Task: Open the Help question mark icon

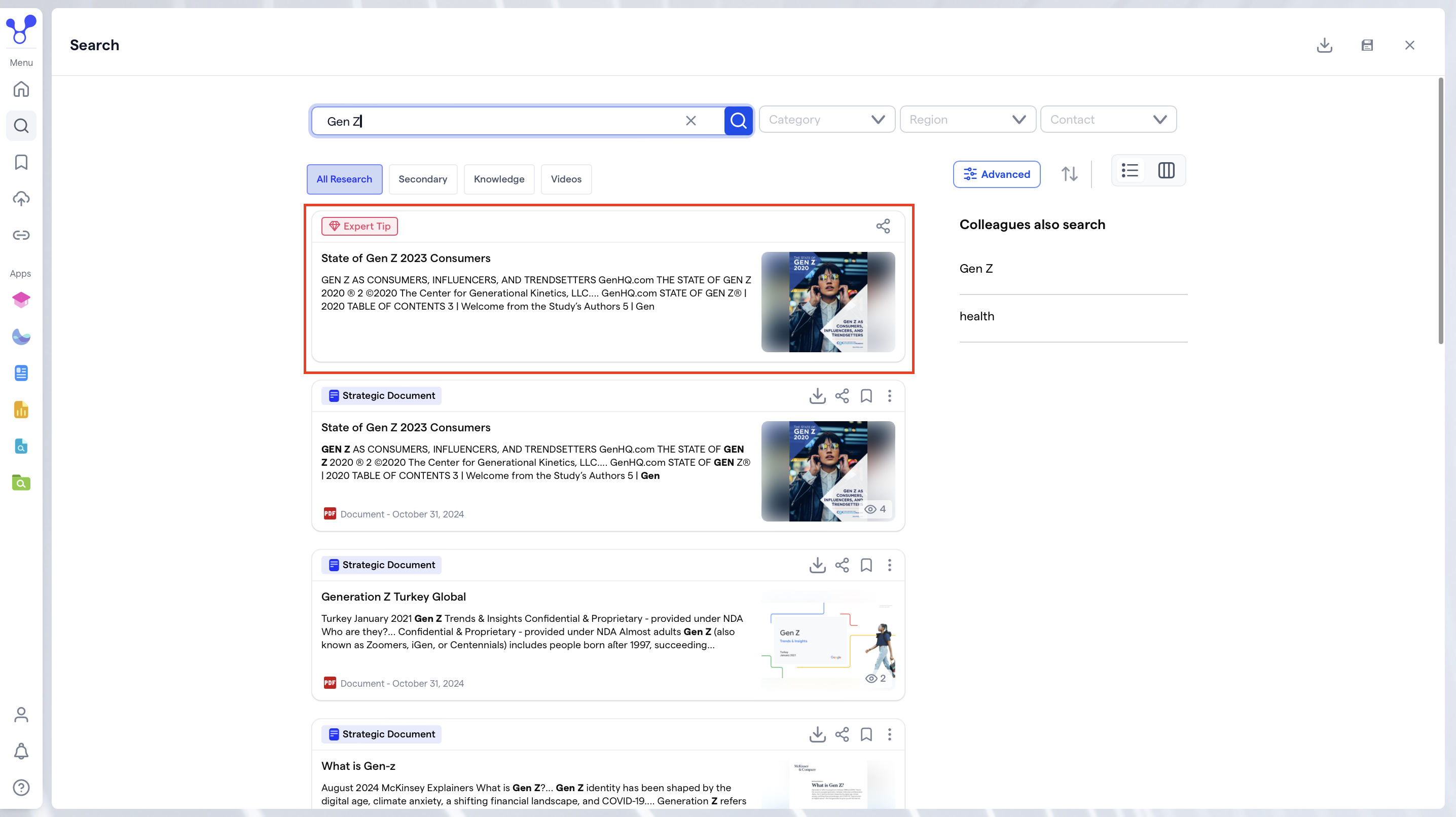Action: [21, 788]
